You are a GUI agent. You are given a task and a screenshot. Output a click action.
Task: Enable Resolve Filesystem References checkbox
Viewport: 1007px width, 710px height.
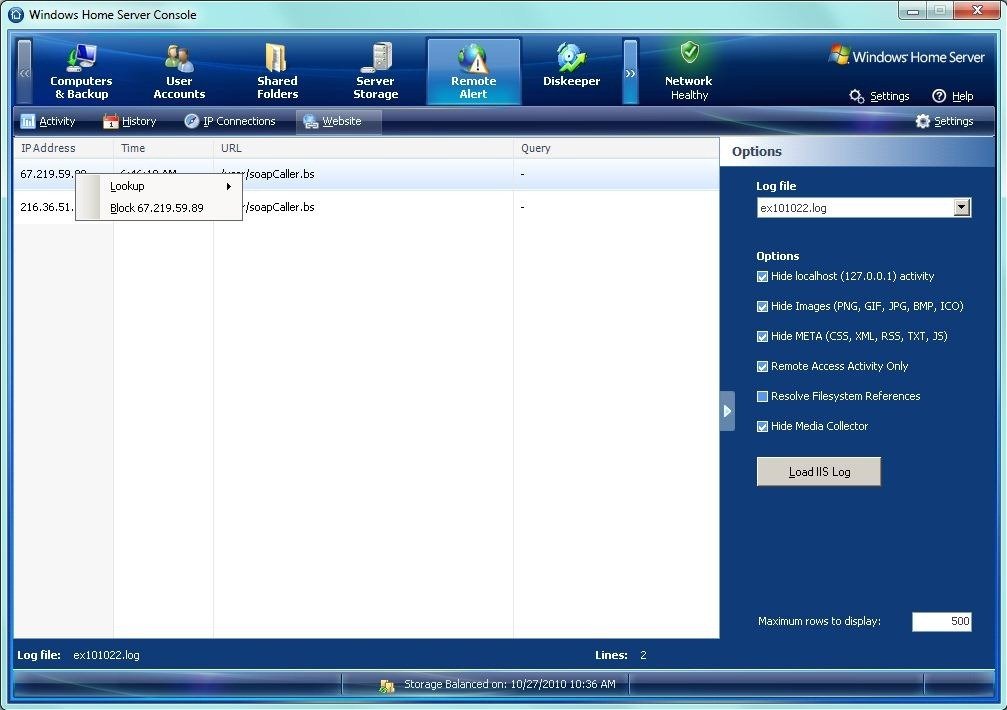pos(762,397)
